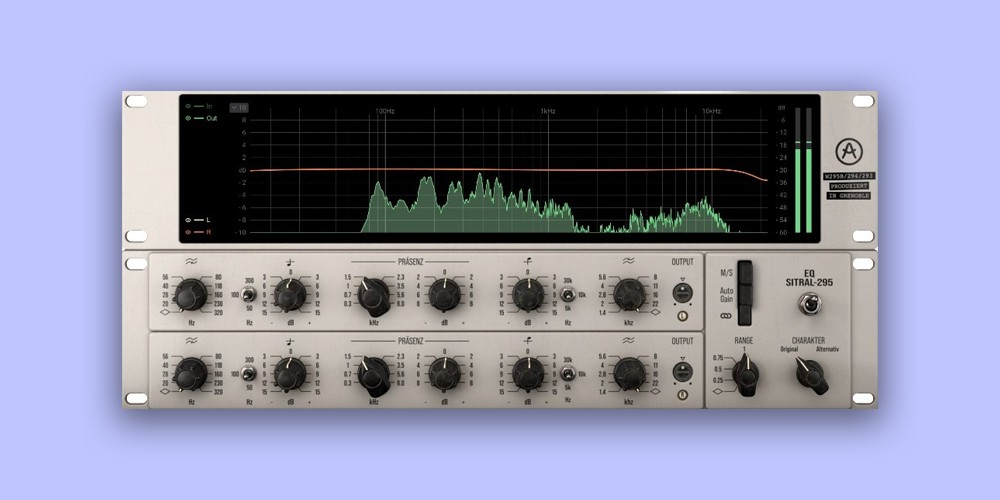Click the top channel Output knob
The width and height of the screenshot is (1000, 500).
pos(682,292)
